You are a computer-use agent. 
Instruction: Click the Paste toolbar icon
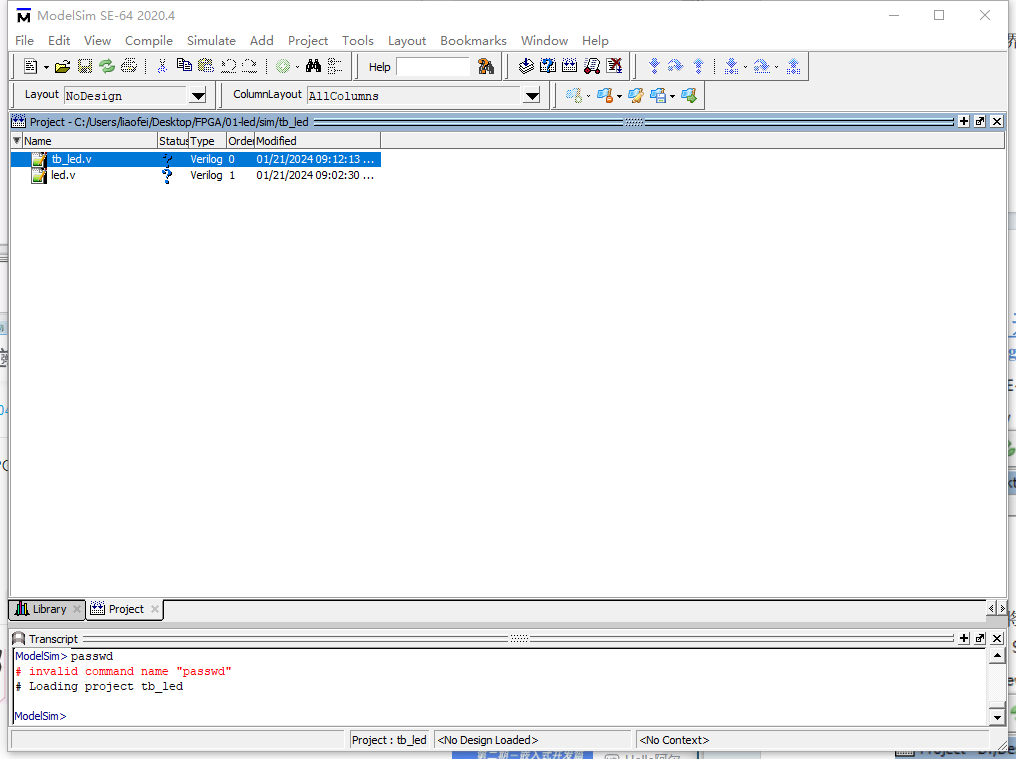[x=206, y=66]
